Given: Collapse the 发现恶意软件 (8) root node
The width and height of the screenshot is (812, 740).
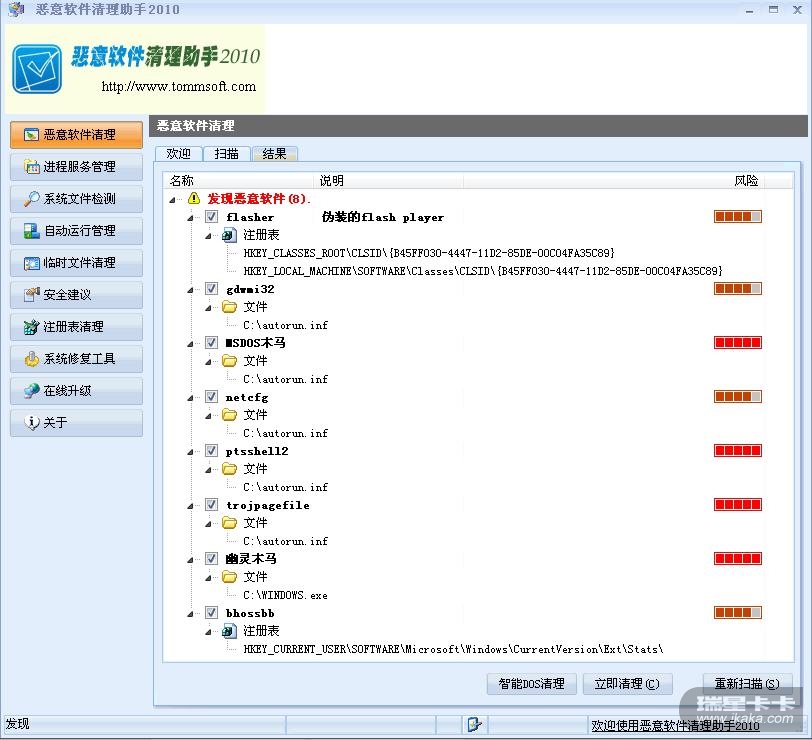Looking at the screenshot, I should [x=172, y=199].
